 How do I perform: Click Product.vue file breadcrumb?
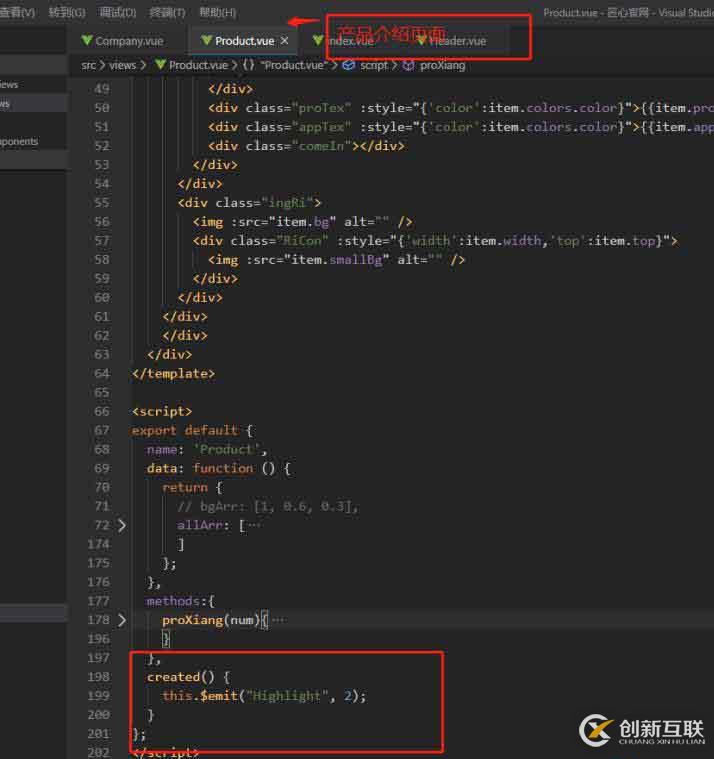tap(198, 65)
